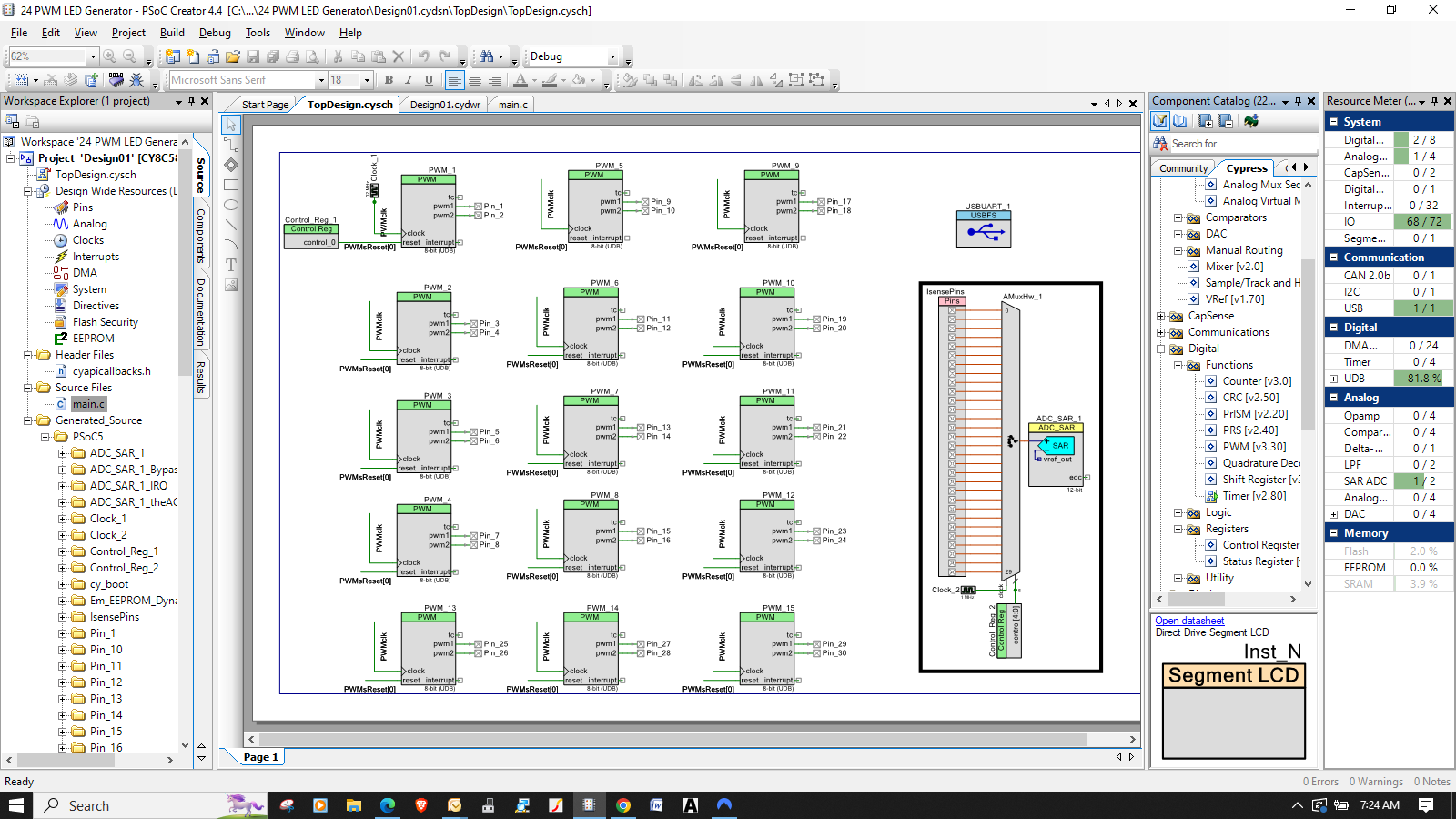Click the Debug bug icon
The height and width of the screenshot is (819, 1456).
pyautogui.click(x=136, y=80)
